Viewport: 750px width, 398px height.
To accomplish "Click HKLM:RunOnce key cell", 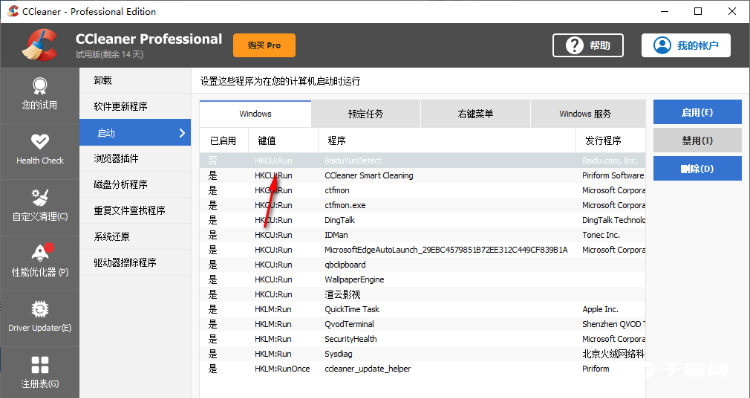I will (282, 369).
